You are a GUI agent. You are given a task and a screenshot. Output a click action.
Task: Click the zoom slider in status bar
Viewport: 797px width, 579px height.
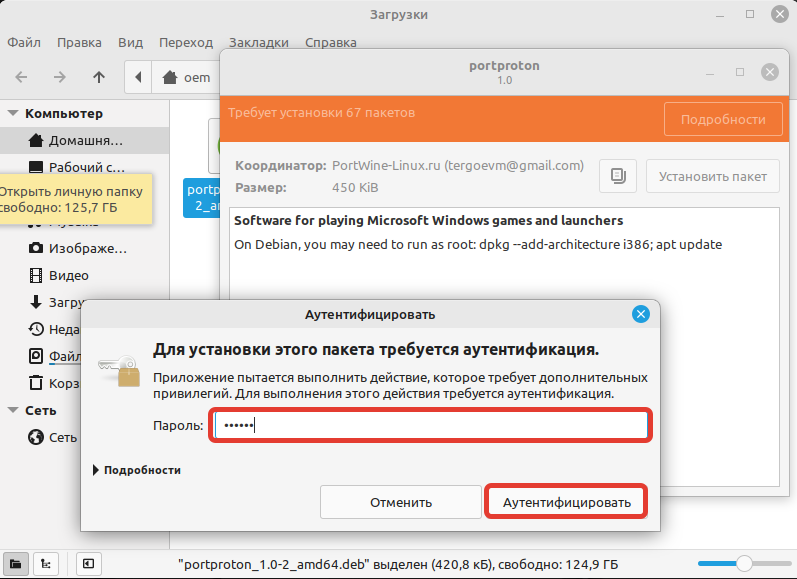coord(744,563)
